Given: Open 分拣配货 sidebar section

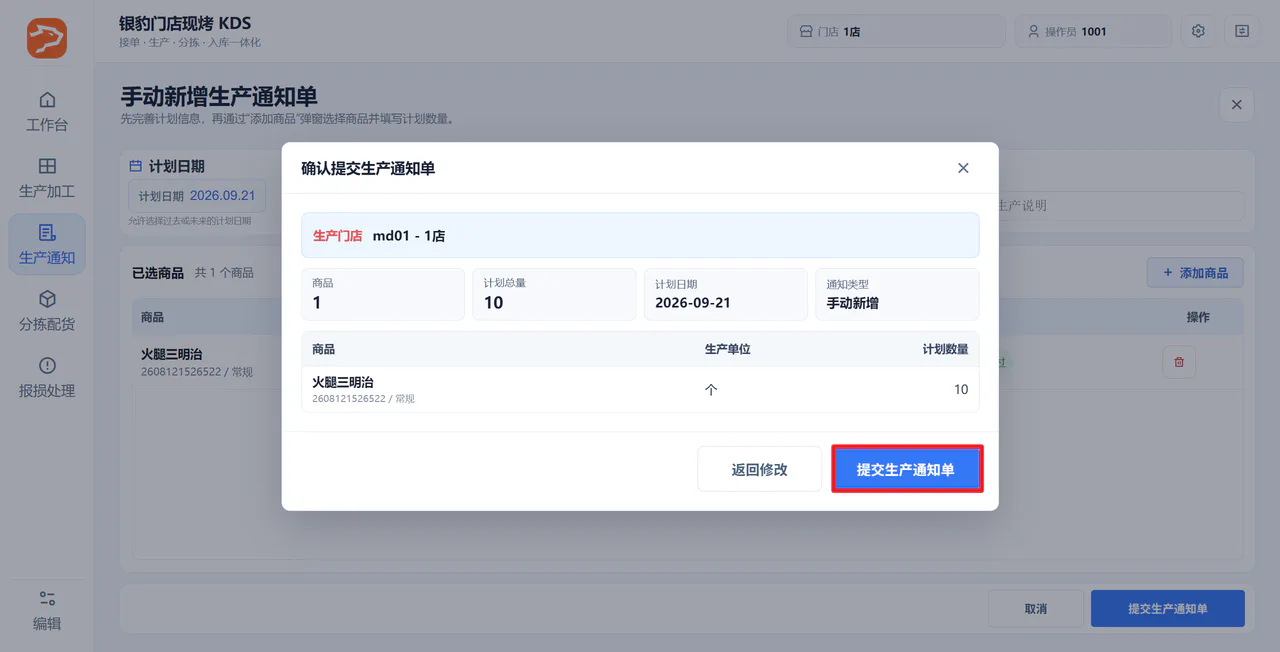Looking at the screenshot, I should 47,311.
